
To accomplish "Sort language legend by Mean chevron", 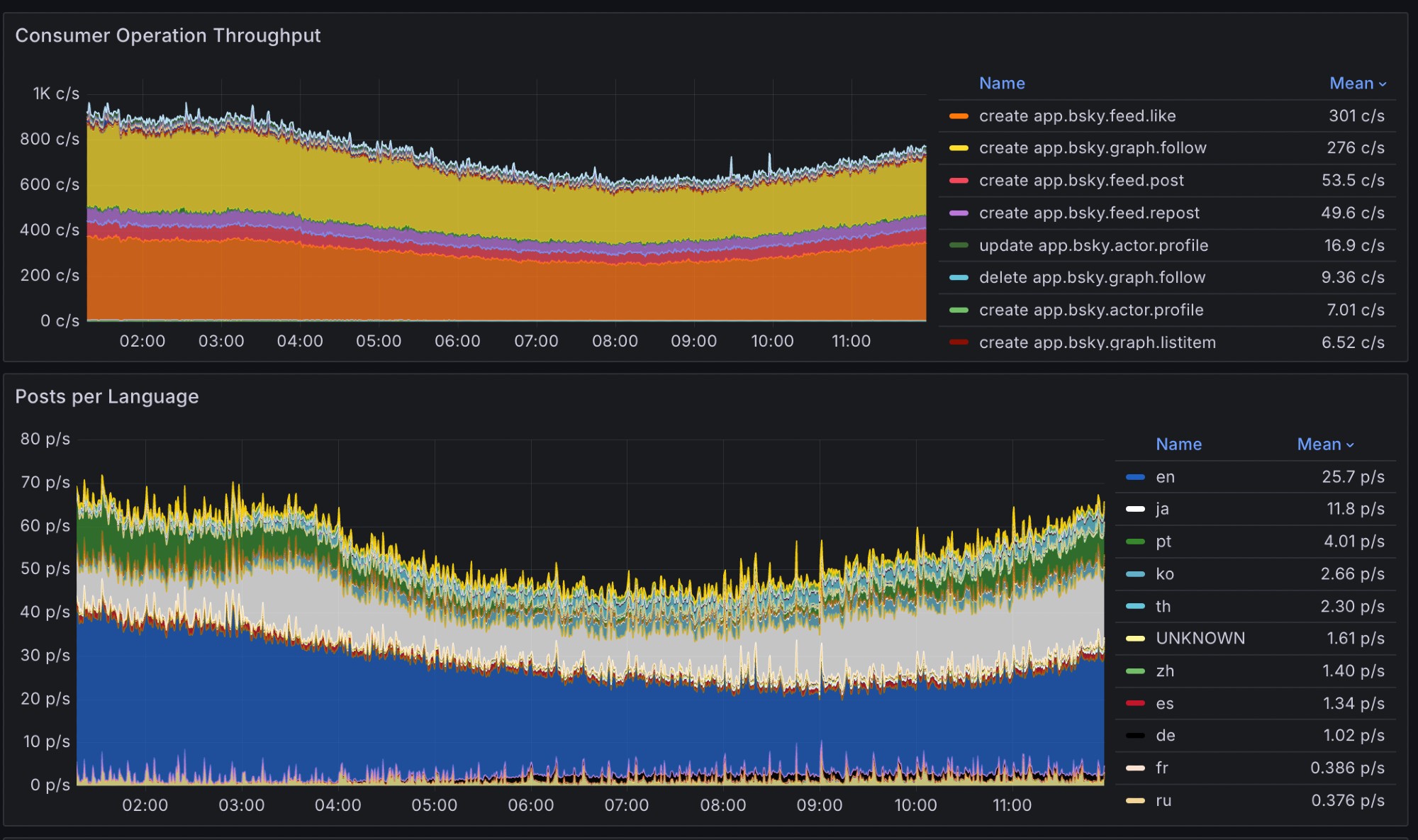I will coord(1350,445).
